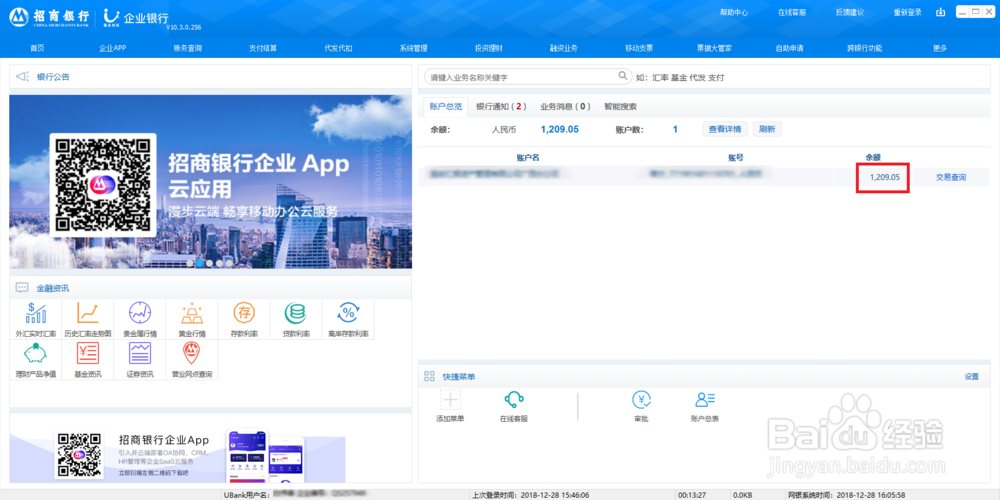Open 跨银行功能 menu
Viewport: 1000px width, 500px height.
pos(865,48)
